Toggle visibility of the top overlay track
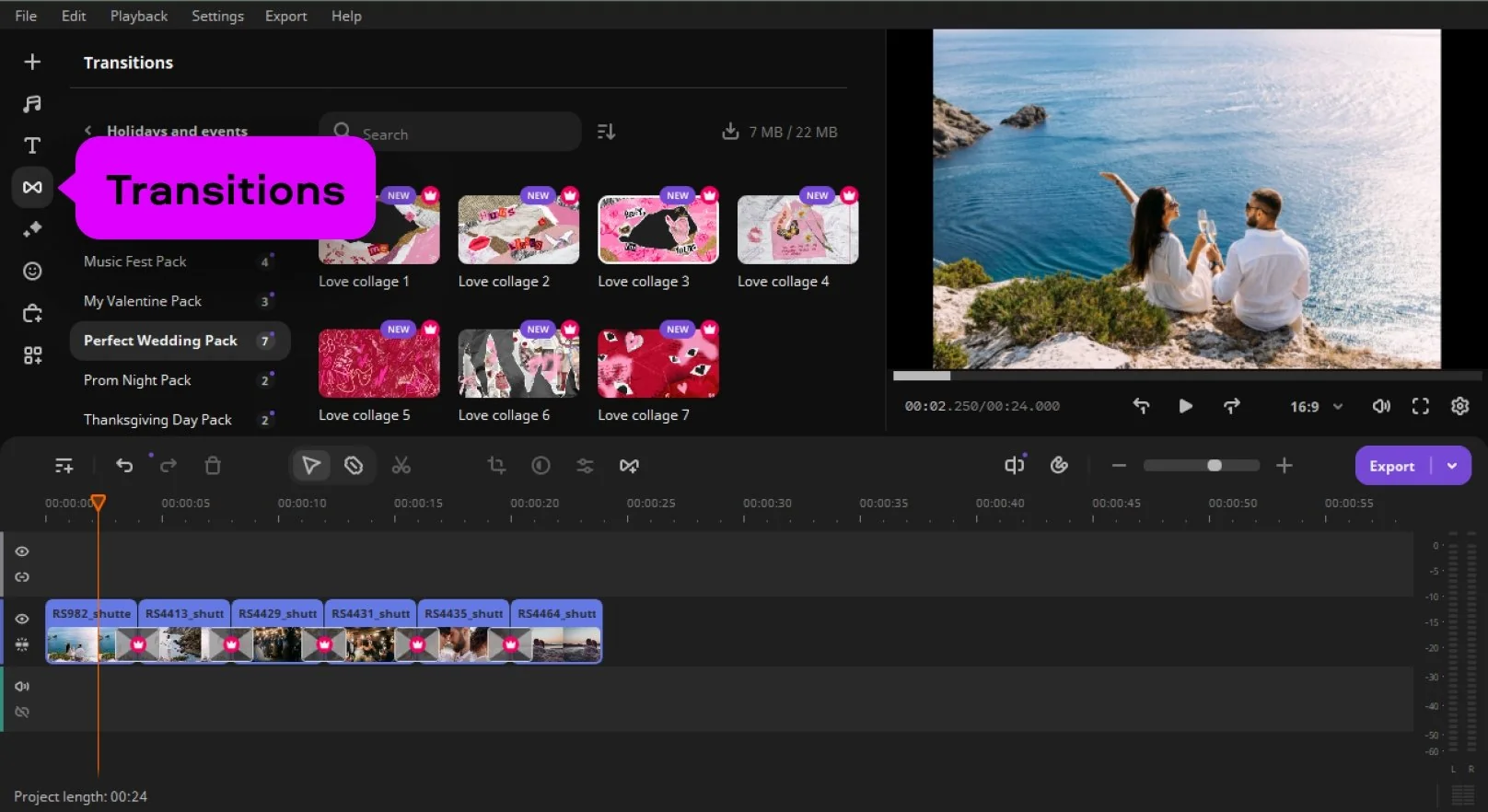Screen dimensions: 1488x812 coord(22,551)
